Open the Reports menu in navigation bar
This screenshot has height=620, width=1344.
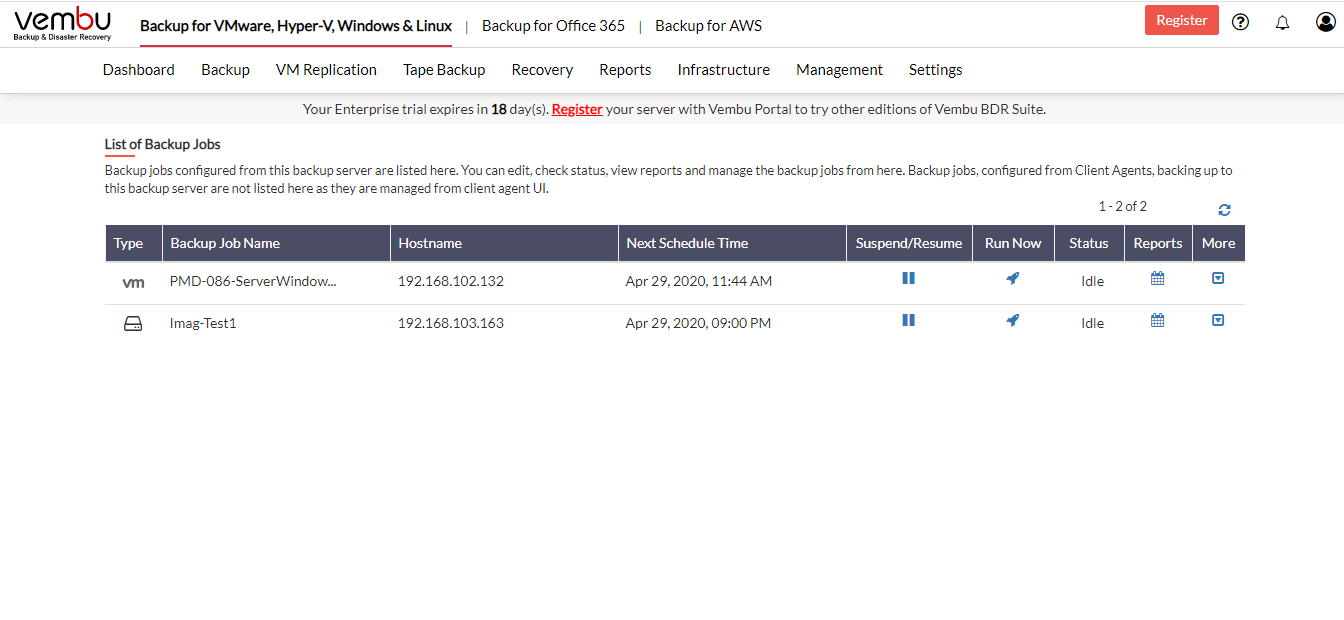[625, 70]
